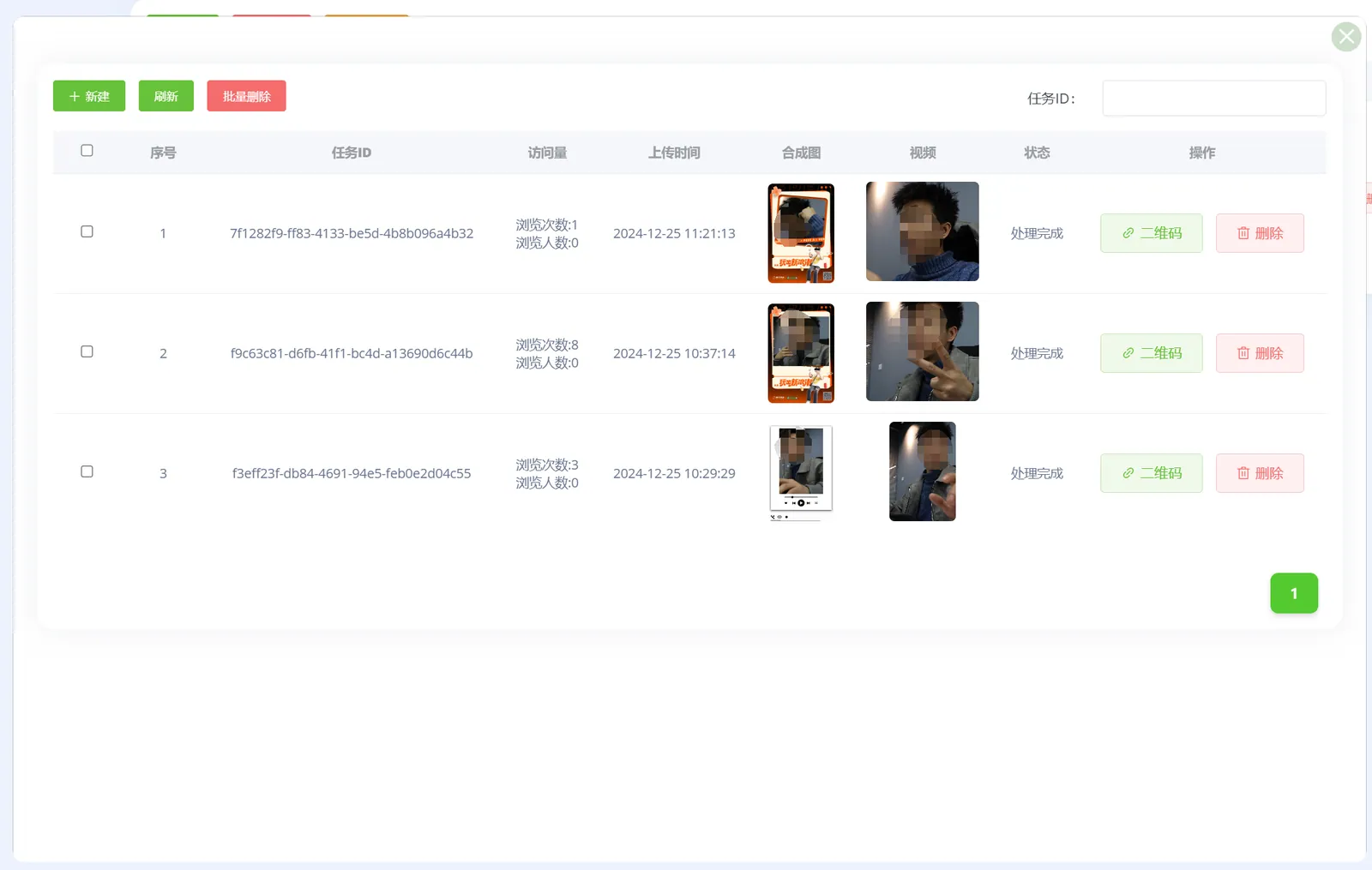
Task: Check the checkbox for row 1
Action: coord(87,231)
